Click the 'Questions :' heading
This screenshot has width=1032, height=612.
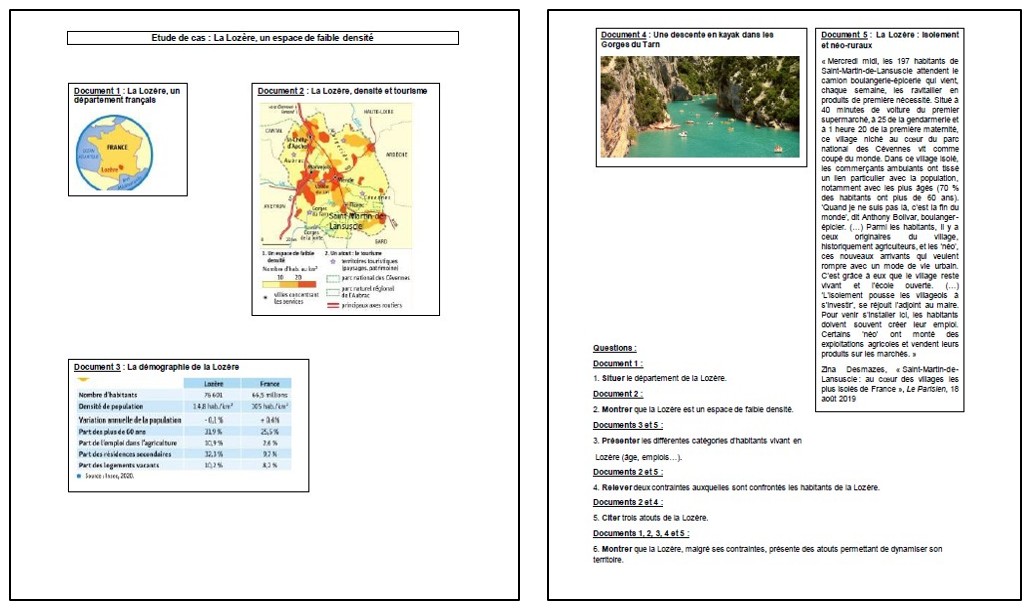pyautogui.click(x=614, y=348)
